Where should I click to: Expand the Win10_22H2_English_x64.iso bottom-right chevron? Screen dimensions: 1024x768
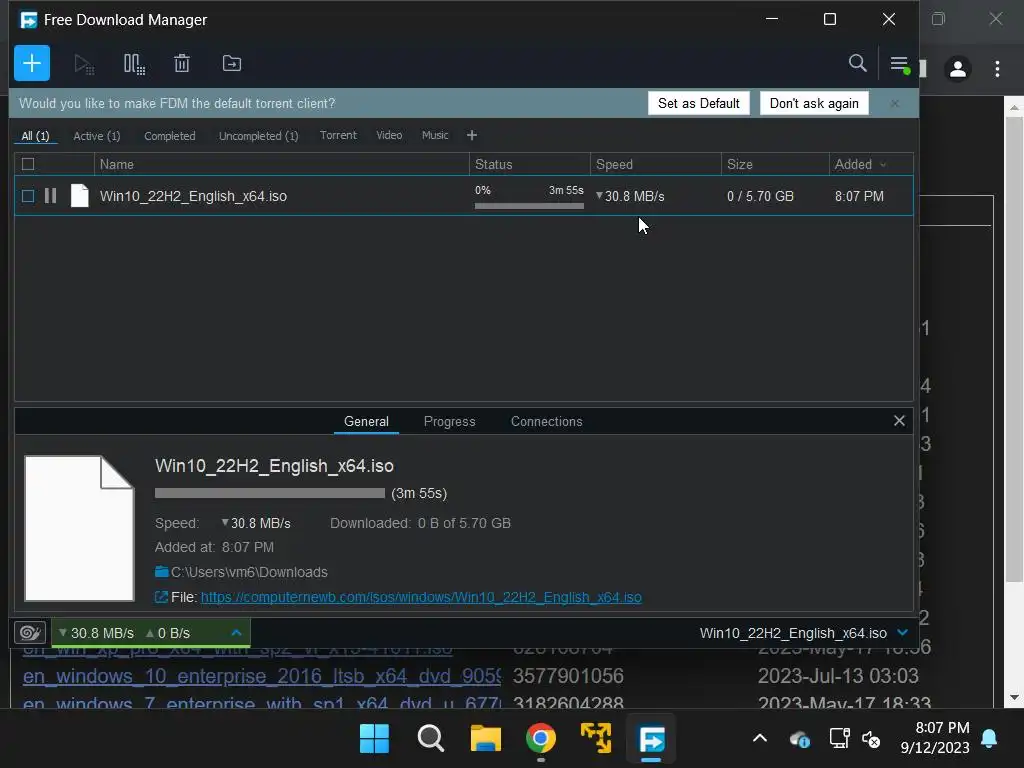pos(903,632)
